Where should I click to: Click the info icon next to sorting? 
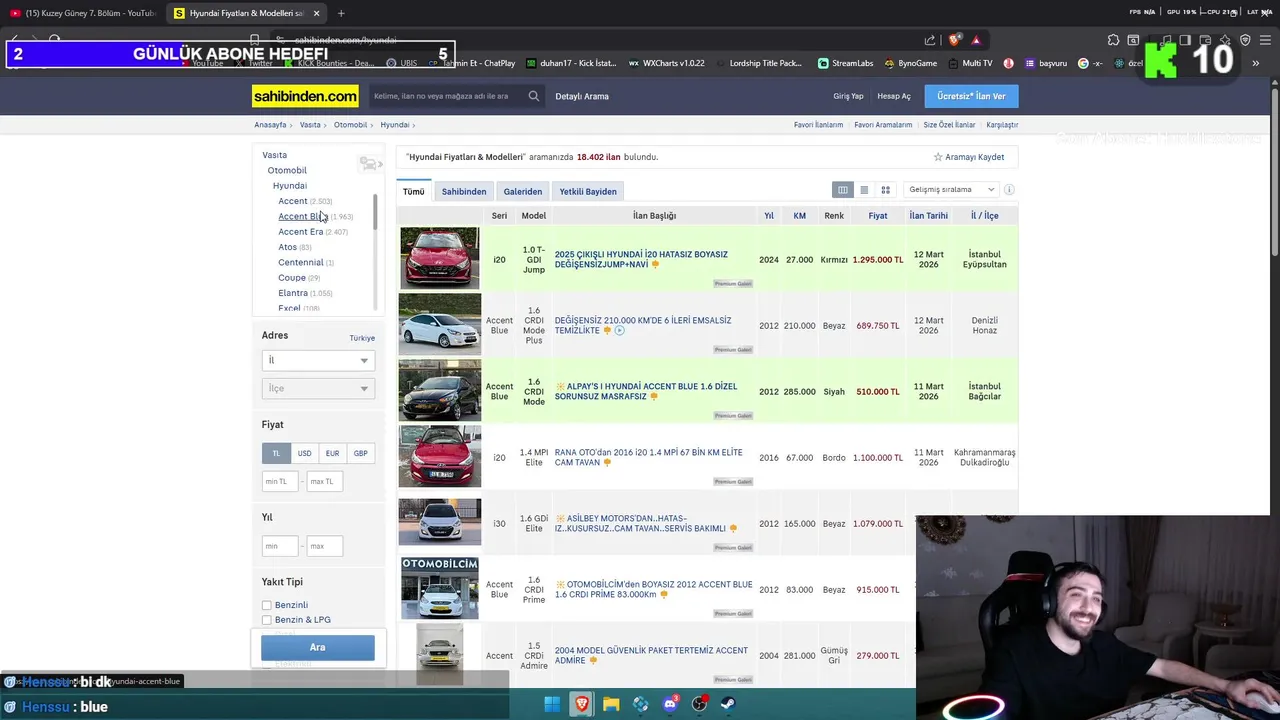1009,190
